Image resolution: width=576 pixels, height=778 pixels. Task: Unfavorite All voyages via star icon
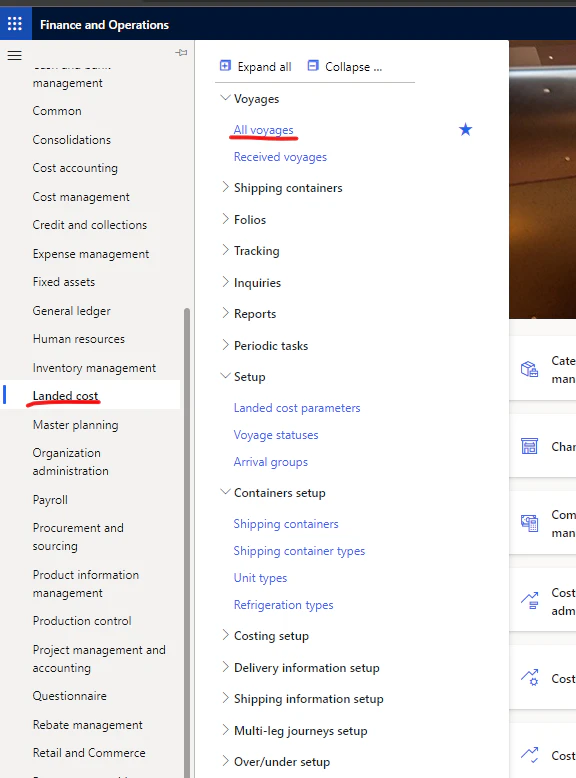[x=465, y=130]
